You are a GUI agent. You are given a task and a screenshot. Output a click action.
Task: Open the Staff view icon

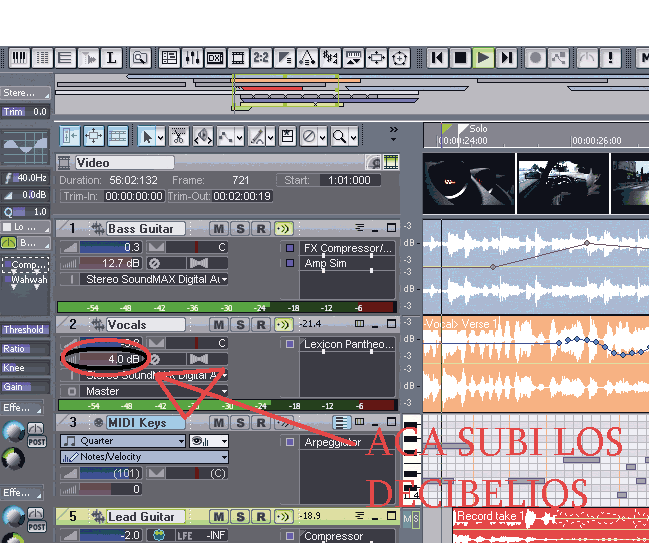coord(65,58)
